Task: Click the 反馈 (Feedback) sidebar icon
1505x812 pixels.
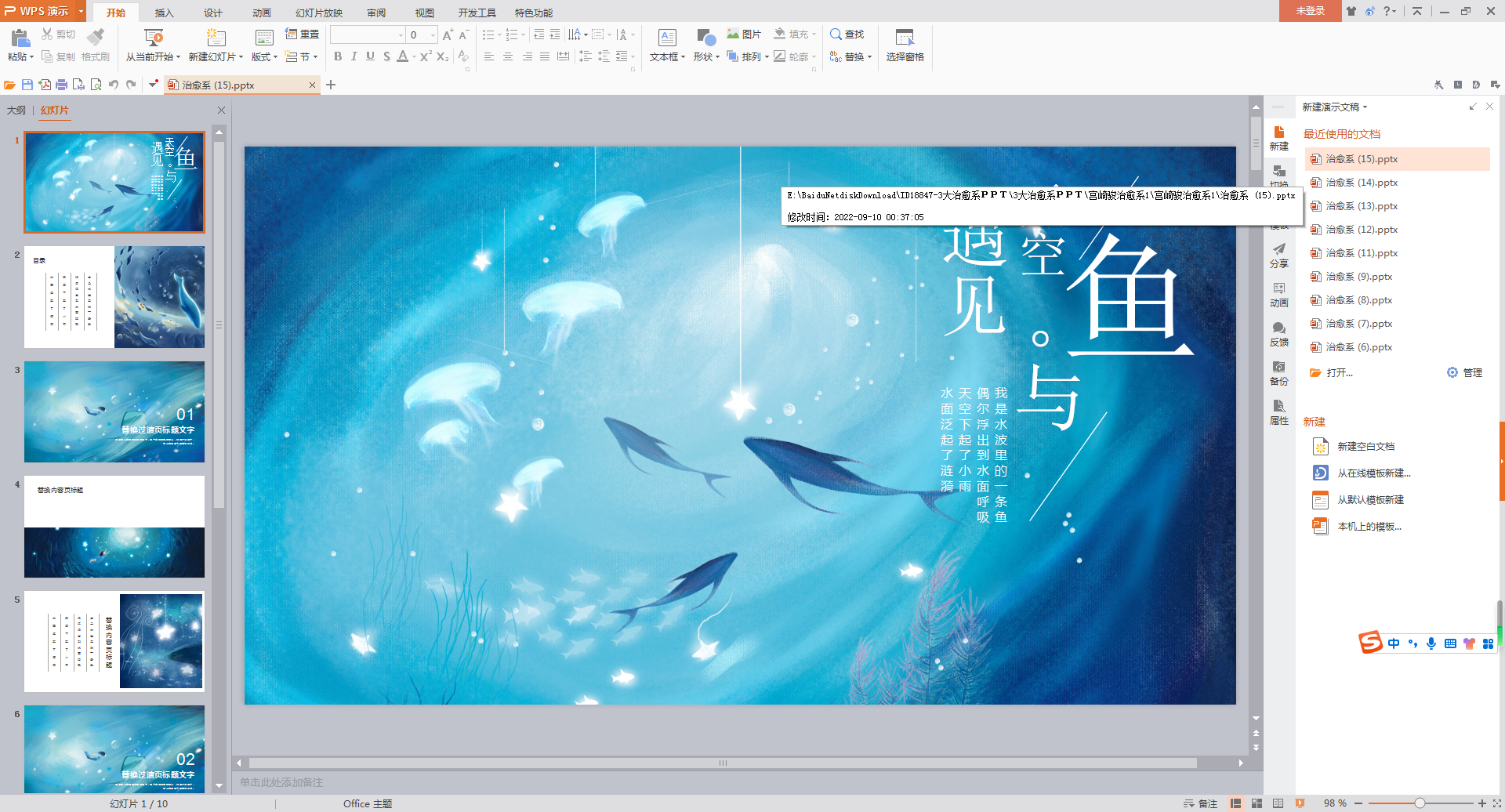Action: pyautogui.click(x=1279, y=334)
